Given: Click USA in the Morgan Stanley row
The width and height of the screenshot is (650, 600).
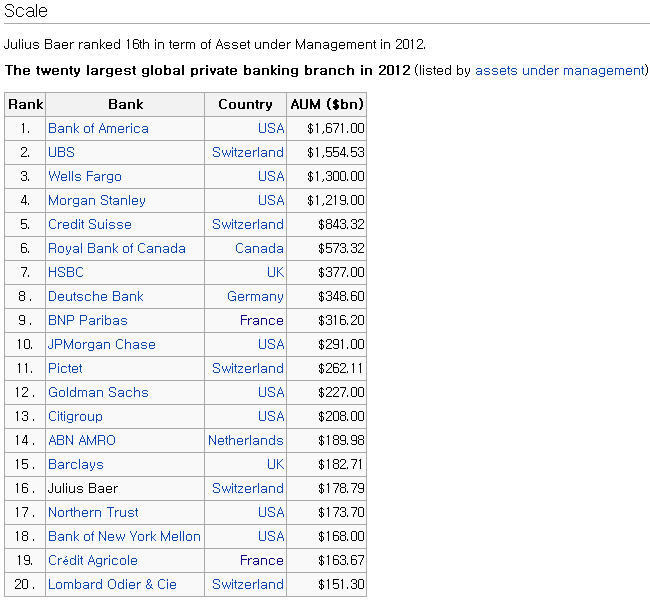Looking at the screenshot, I should point(271,201).
